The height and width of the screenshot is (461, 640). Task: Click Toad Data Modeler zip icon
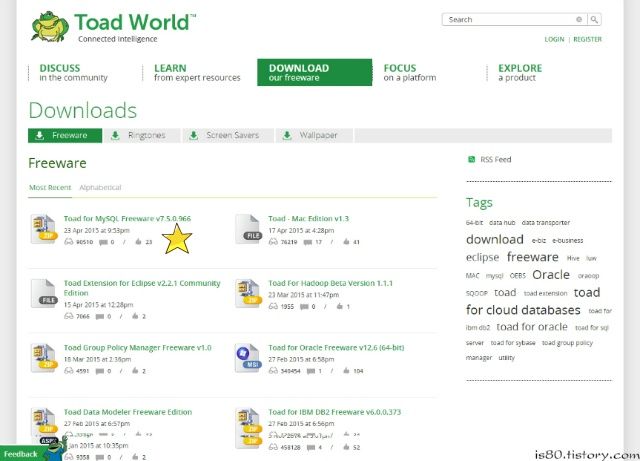(43, 422)
